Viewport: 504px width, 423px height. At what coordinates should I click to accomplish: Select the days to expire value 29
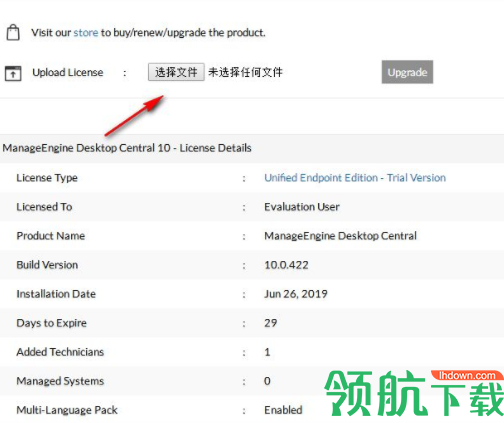pos(271,323)
